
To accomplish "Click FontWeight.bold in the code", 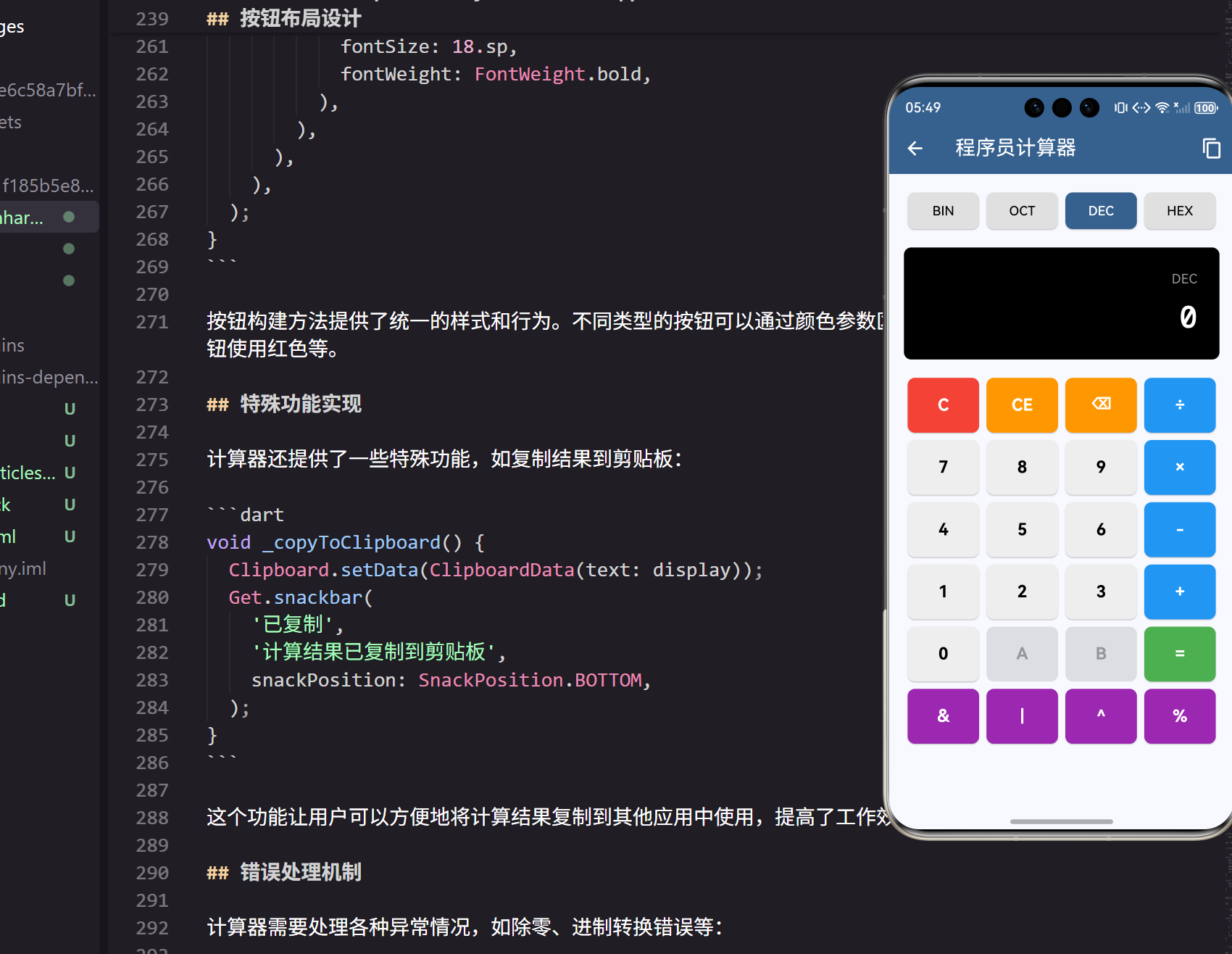I will coord(558,74).
